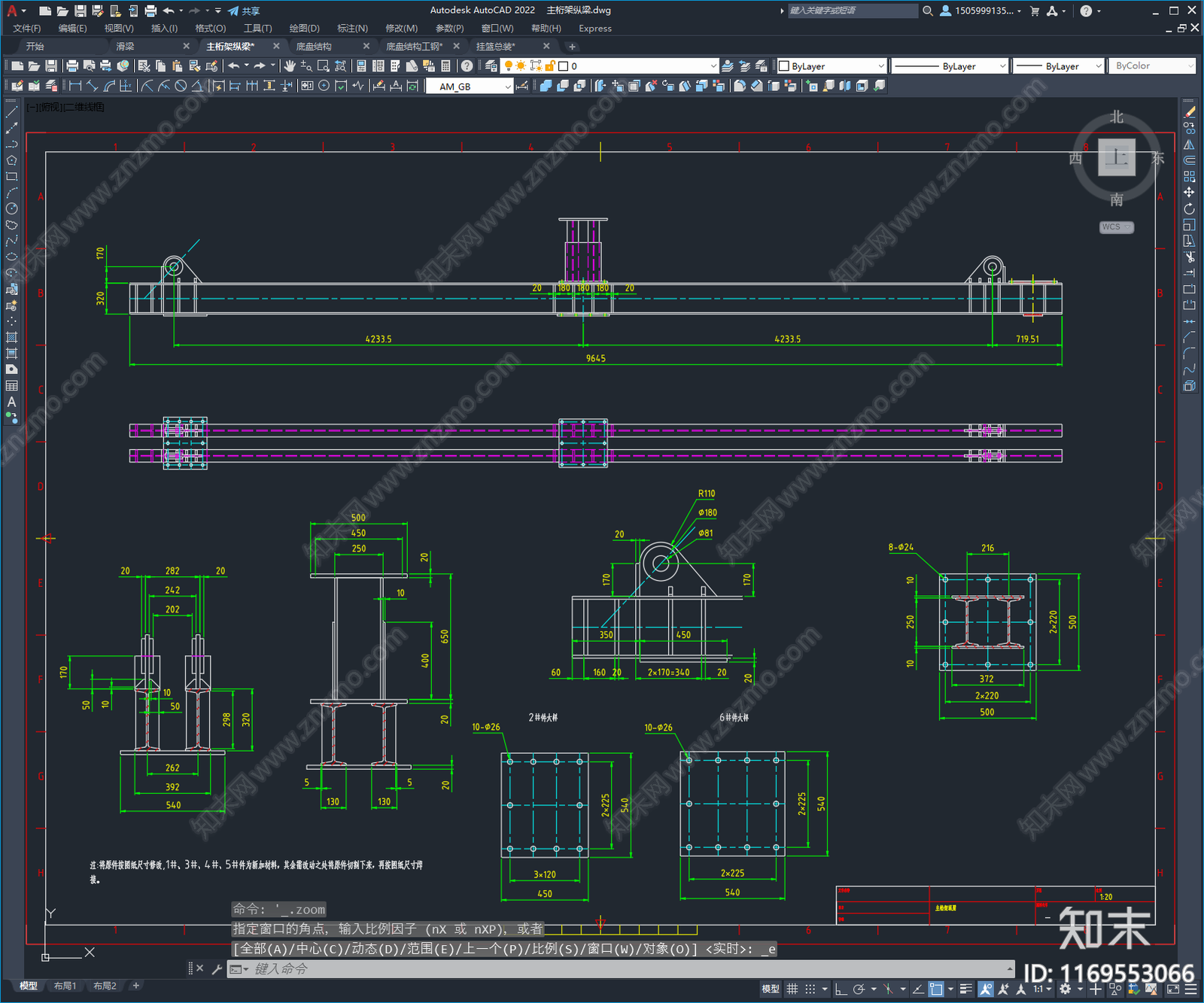Screen dimensions: 1204x1003
Task: Open the ByLayer color dropdown
Action: coord(832,66)
